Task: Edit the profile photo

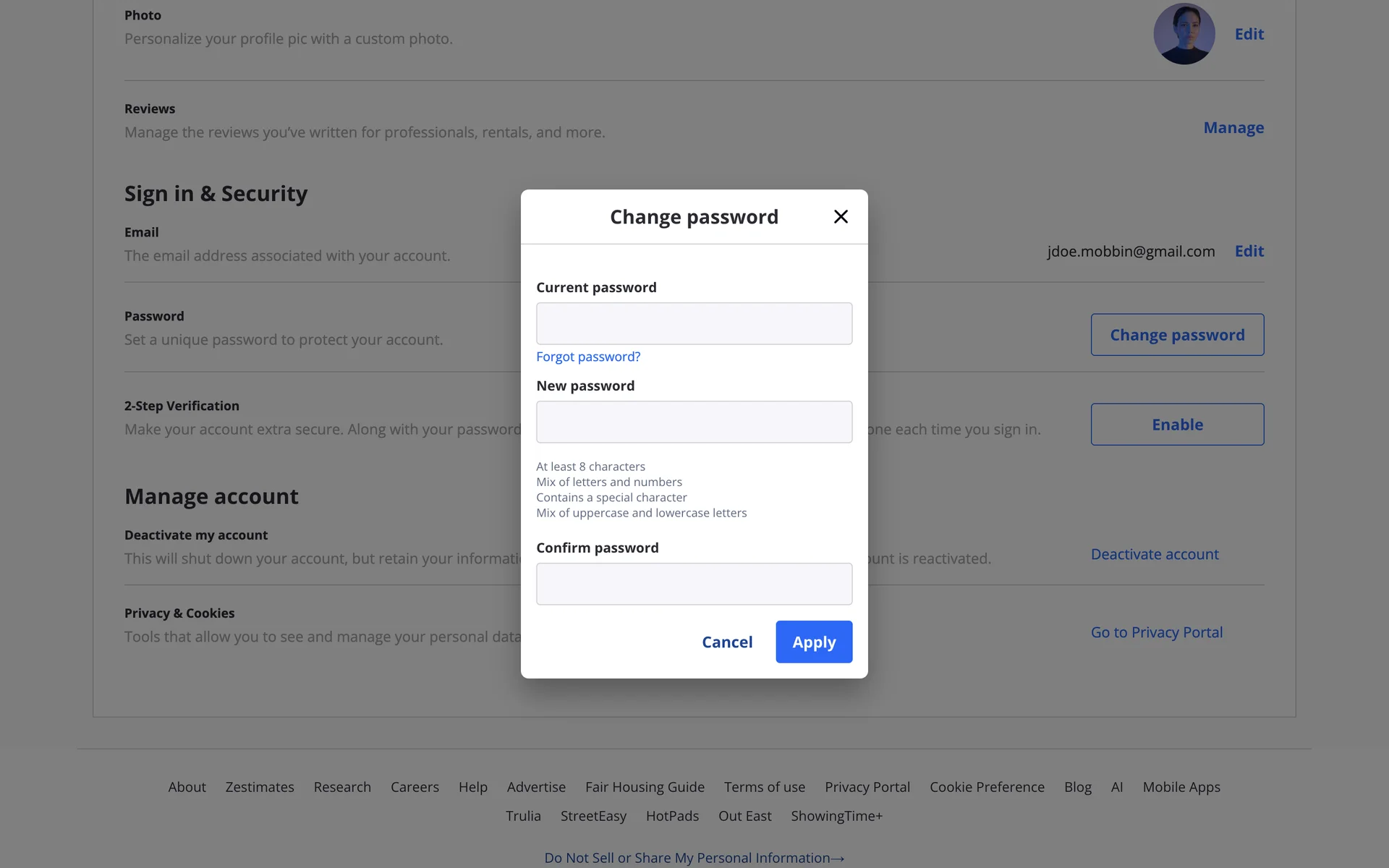Action: 1249,34
